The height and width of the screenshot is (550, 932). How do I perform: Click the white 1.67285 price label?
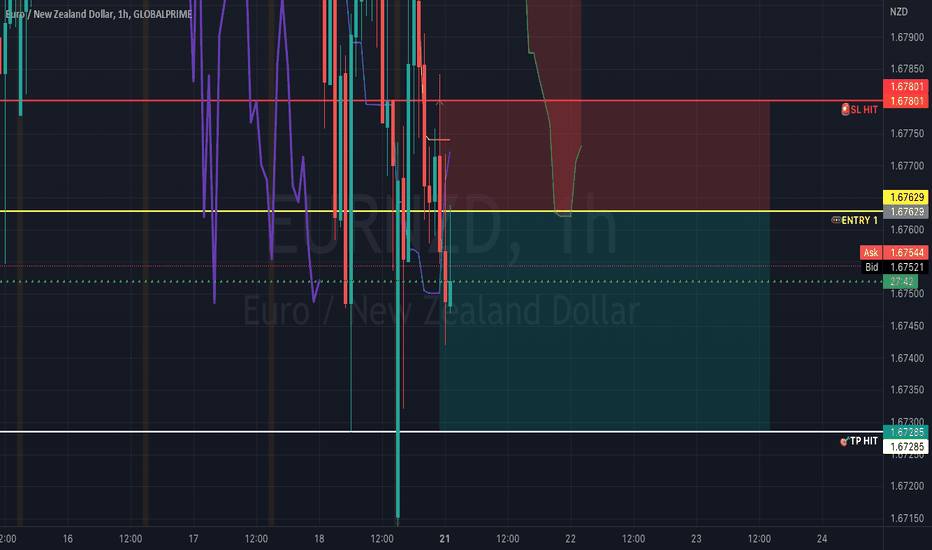(x=906, y=447)
